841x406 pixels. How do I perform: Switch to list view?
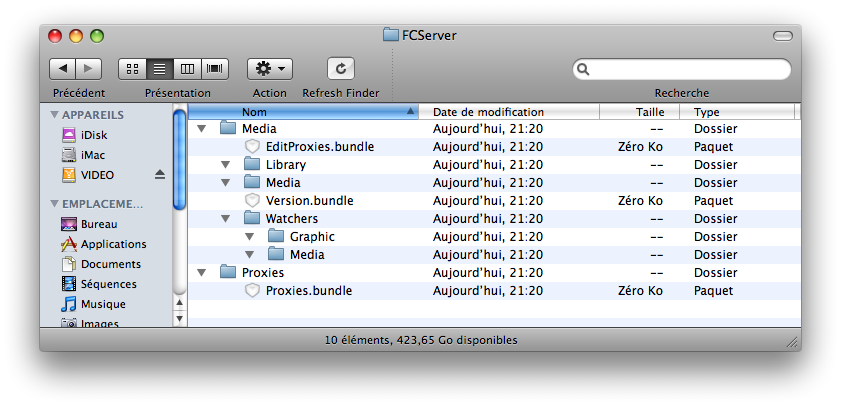point(160,69)
